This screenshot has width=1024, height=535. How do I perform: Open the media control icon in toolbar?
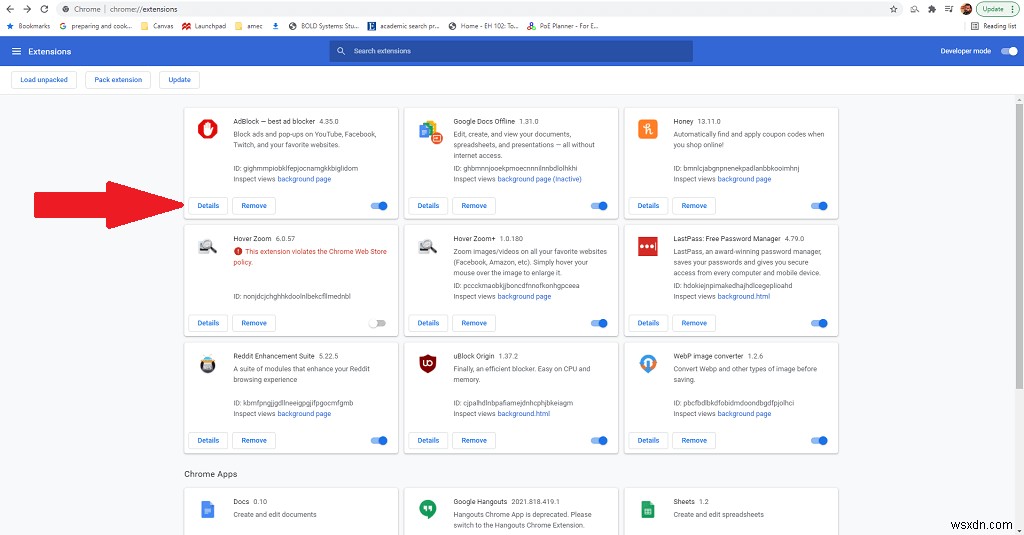949,9
